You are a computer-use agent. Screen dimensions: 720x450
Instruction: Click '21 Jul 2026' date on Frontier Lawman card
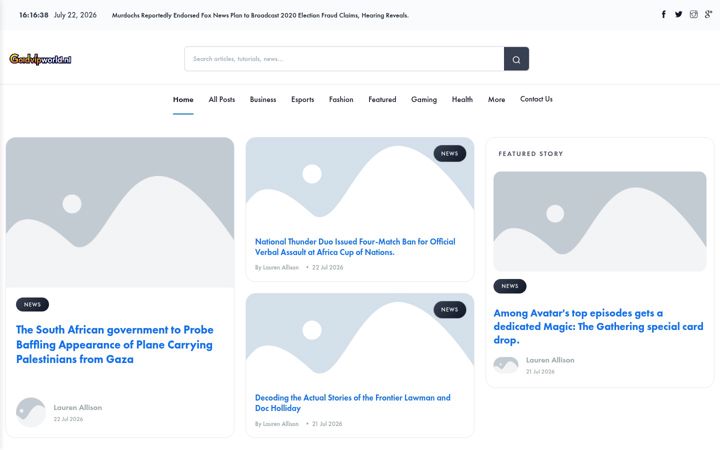(327, 423)
